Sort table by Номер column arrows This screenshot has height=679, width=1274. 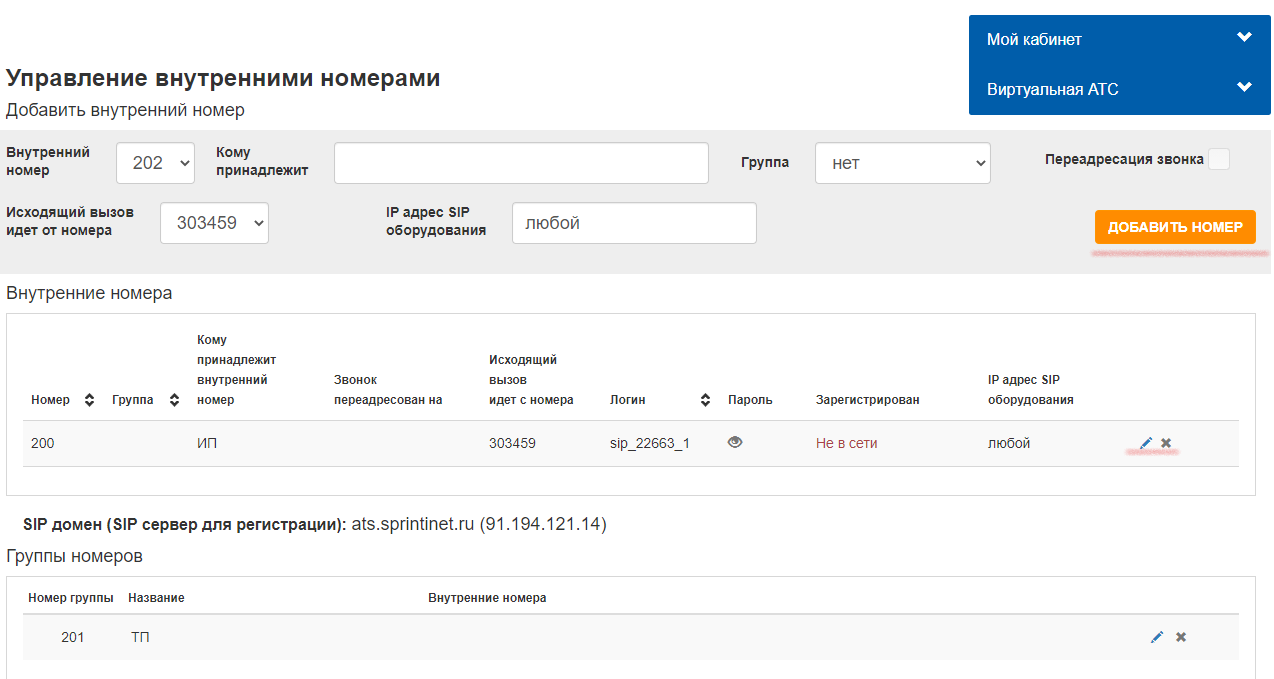(89, 400)
